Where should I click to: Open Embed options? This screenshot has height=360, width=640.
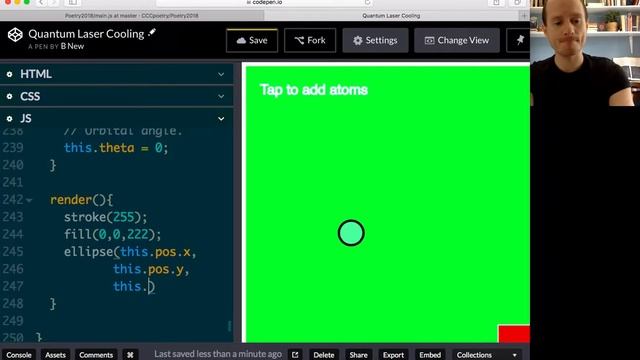[430, 355]
